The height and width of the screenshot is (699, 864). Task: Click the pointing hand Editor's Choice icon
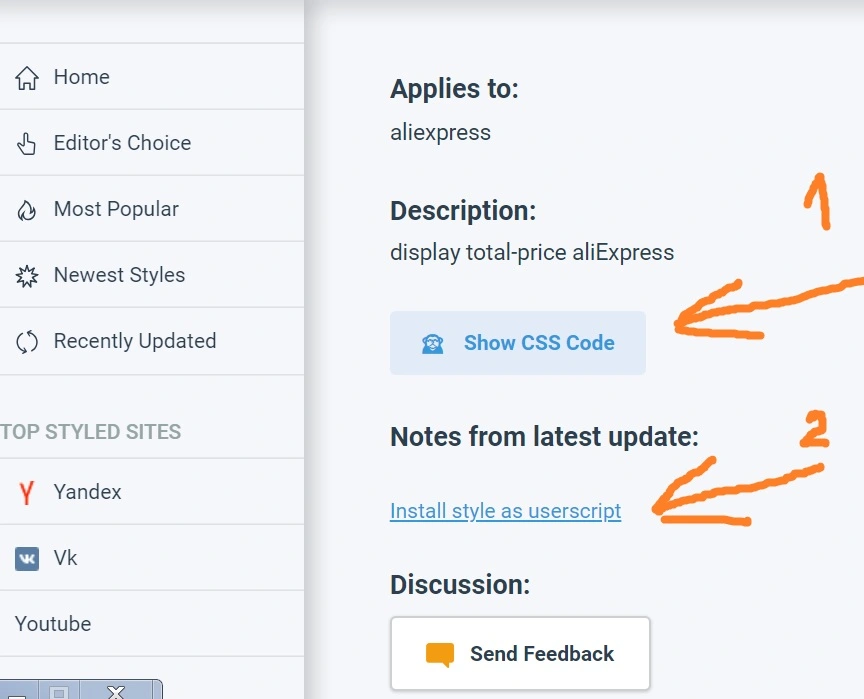pyautogui.click(x=26, y=144)
